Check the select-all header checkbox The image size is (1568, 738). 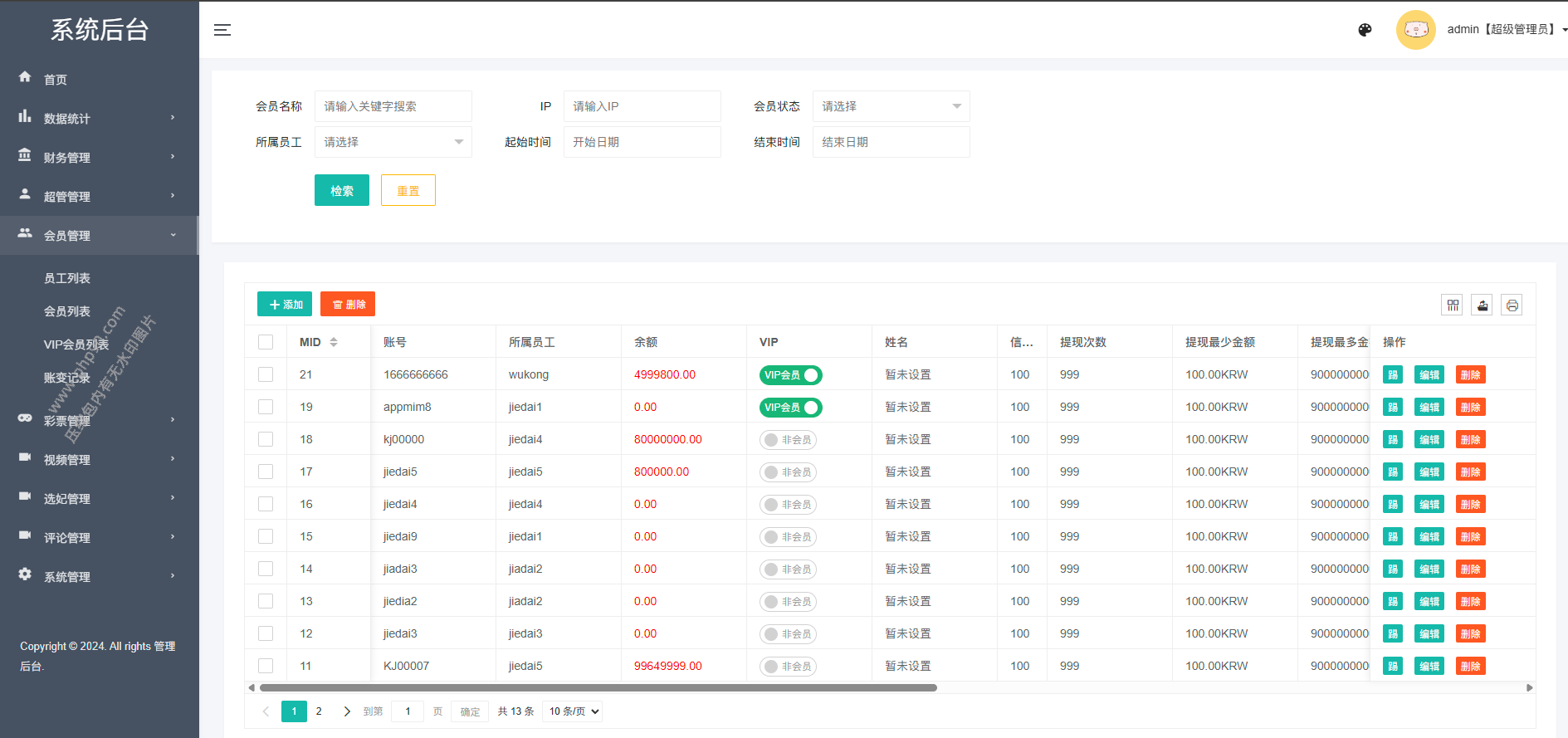click(x=266, y=342)
